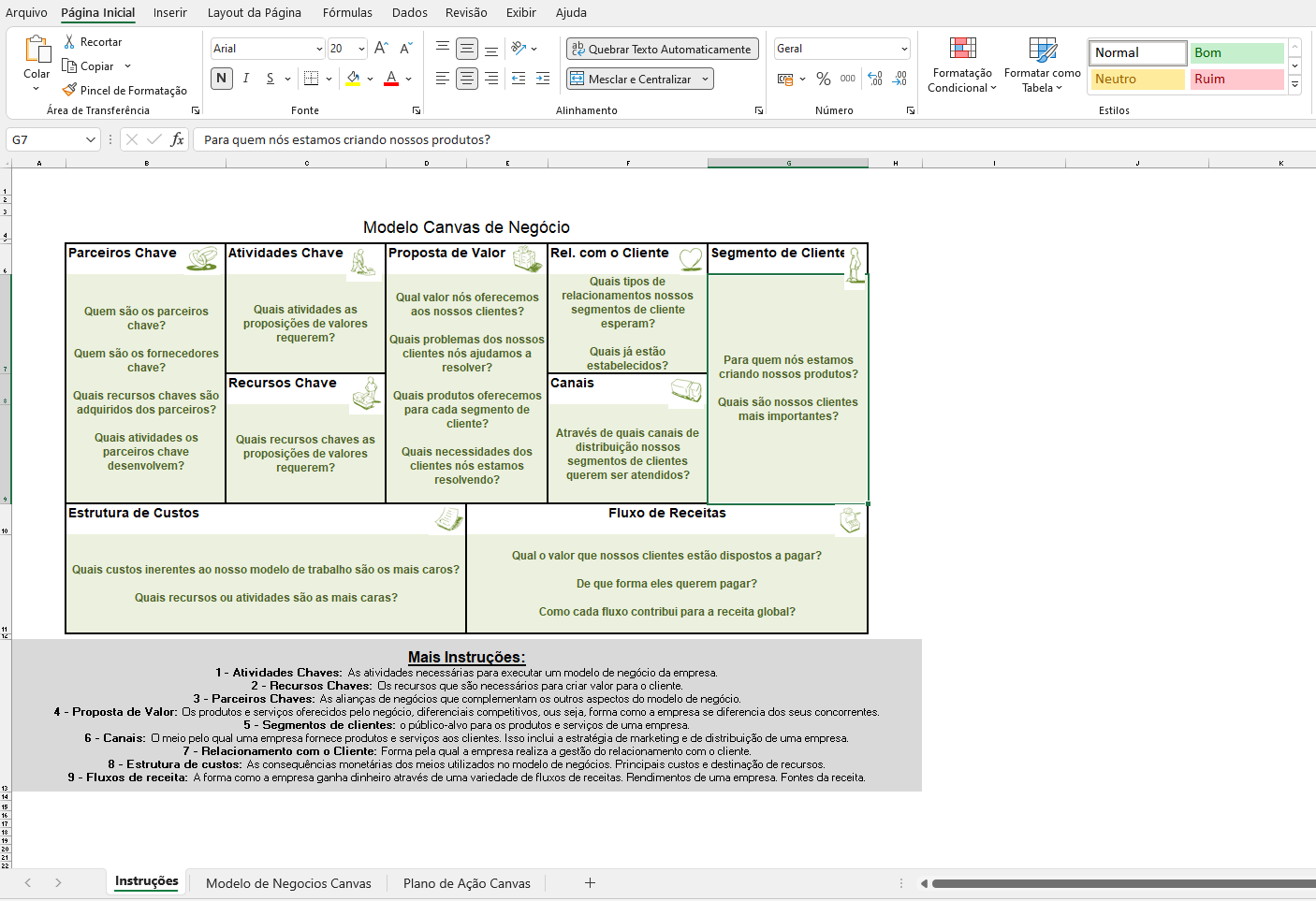Image resolution: width=1316 pixels, height=901 pixels.
Task: Click the insert function fx icon
Action: [177, 139]
